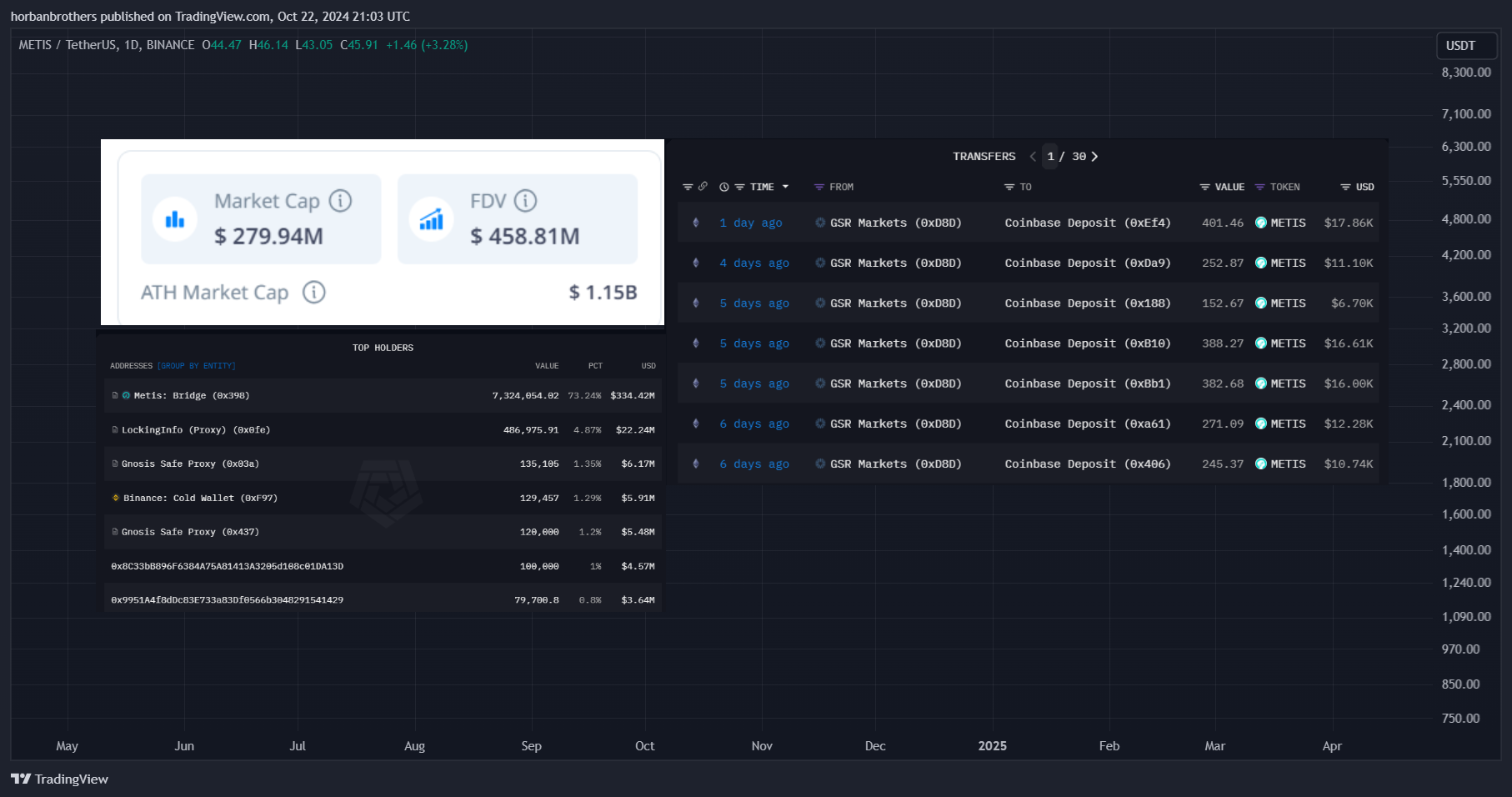This screenshot has height=797, width=1512.
Task: Open the 4 days ago transfer link
Action: pos(754,263)
